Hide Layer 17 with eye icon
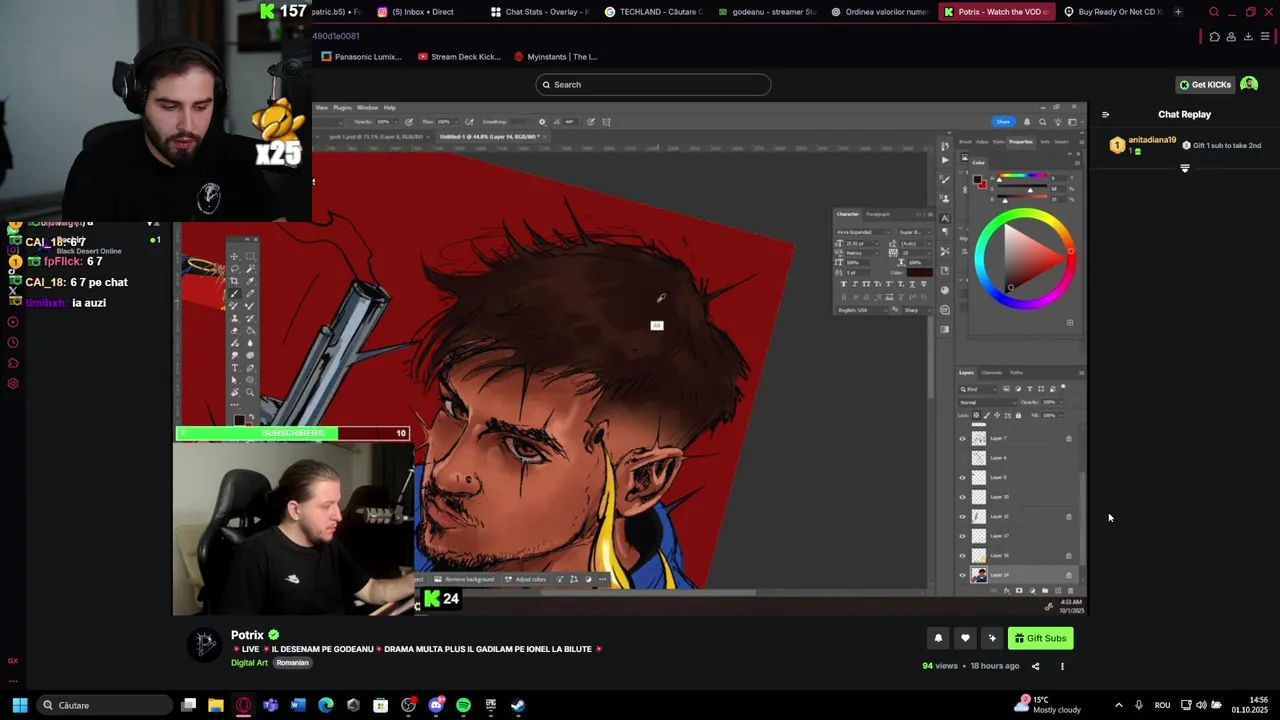Viewport: 1280px width, 720px height. [x=962, y=536]
